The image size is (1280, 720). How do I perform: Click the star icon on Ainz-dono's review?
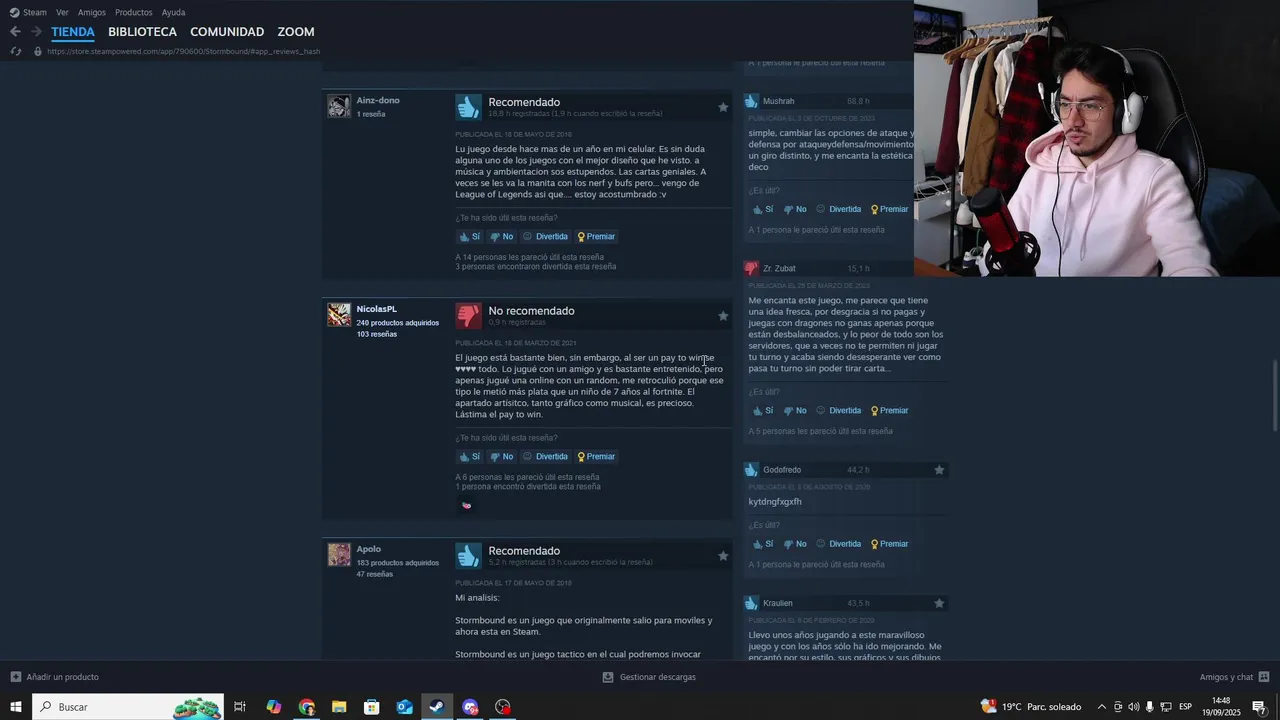(x=723, y=107)
